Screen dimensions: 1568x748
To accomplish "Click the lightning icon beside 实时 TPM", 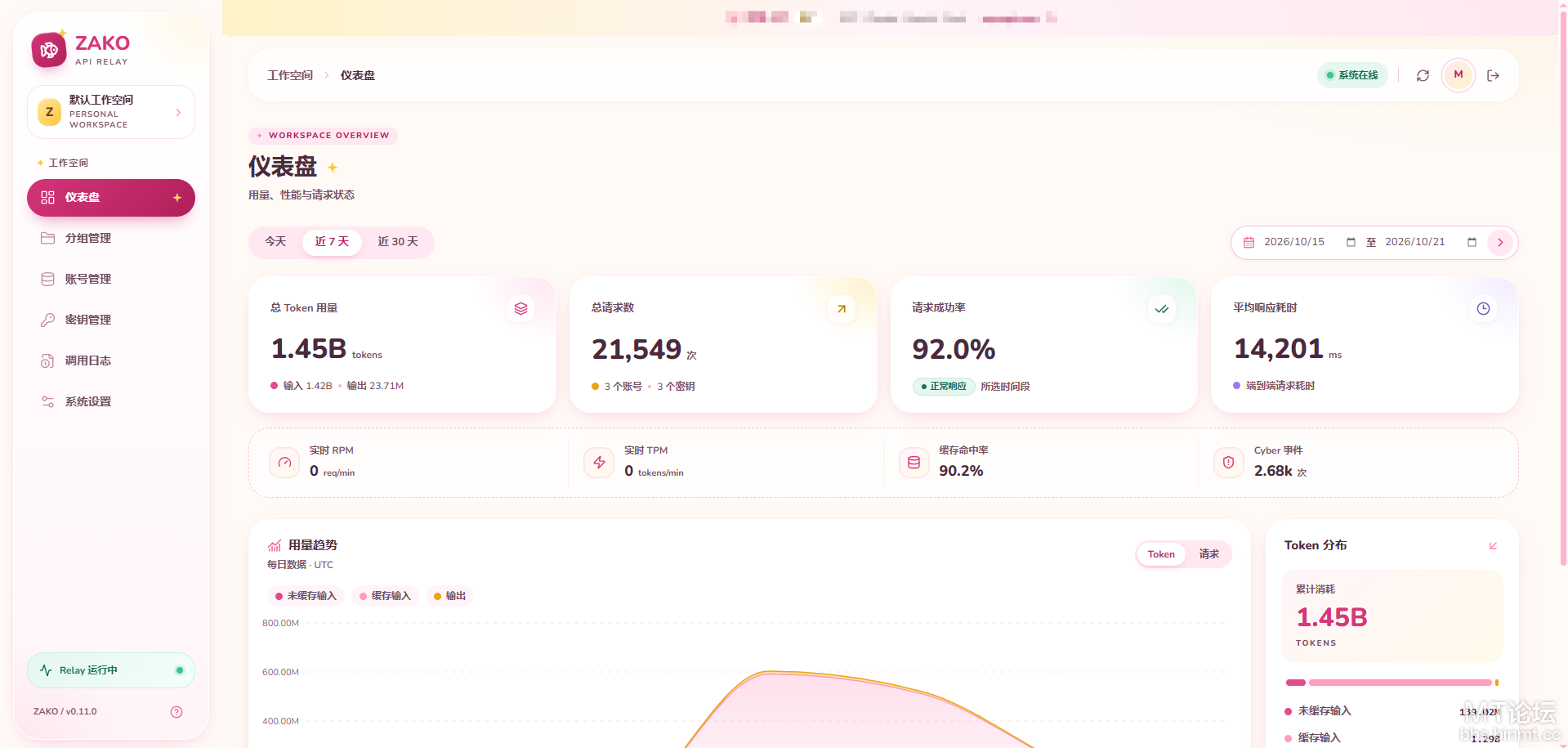I will click(599, 463).
